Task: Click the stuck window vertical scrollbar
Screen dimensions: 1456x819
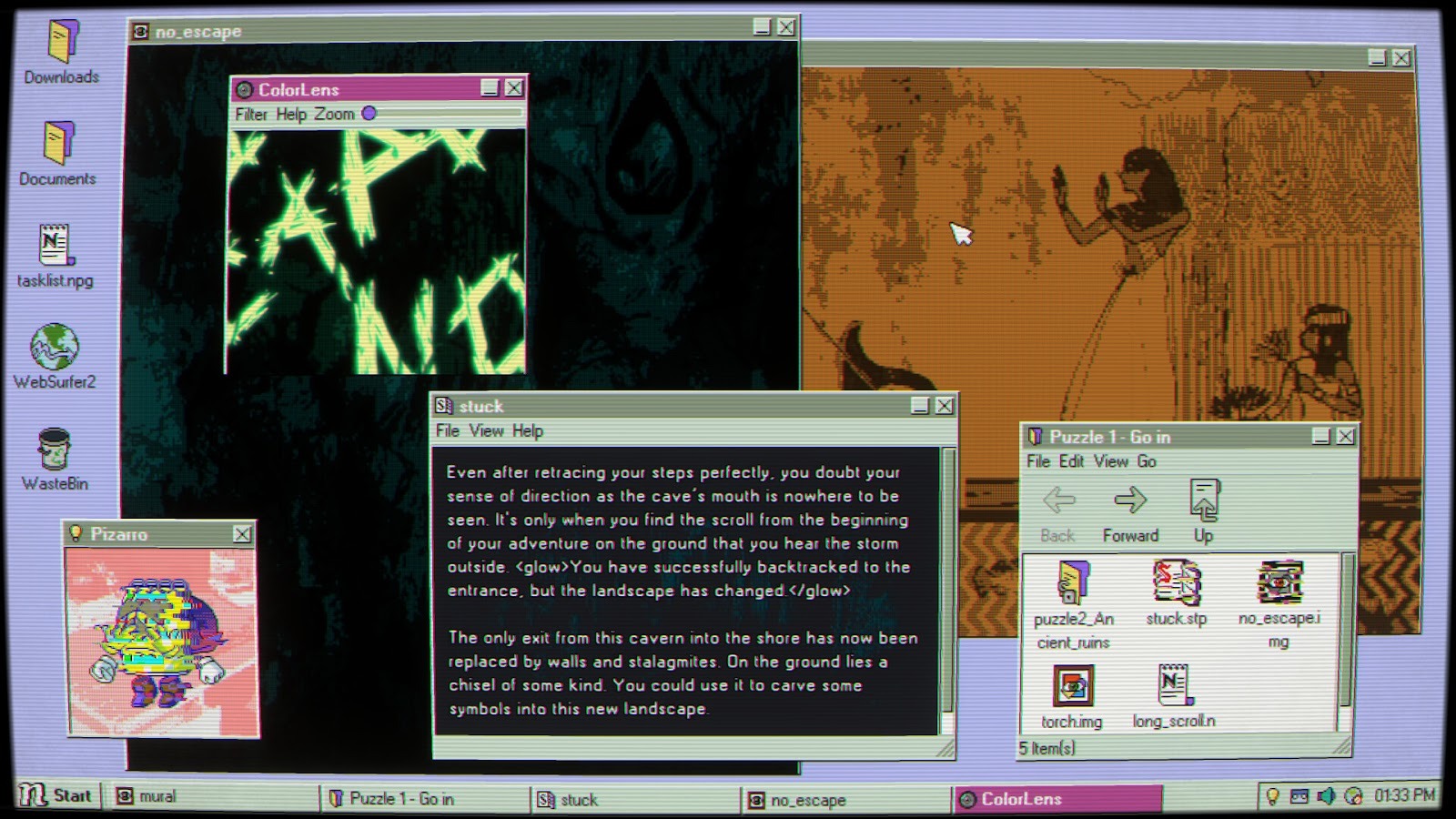Action: 947,582
